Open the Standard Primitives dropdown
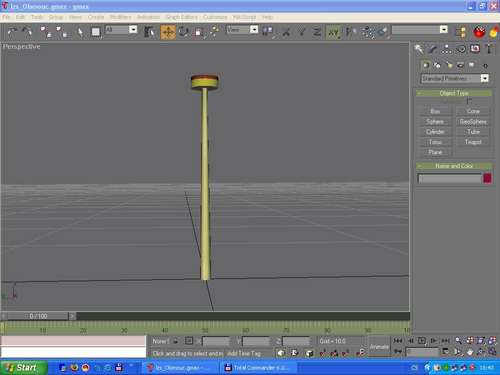This screenshot has width=500, height=375. coord(455,78)
